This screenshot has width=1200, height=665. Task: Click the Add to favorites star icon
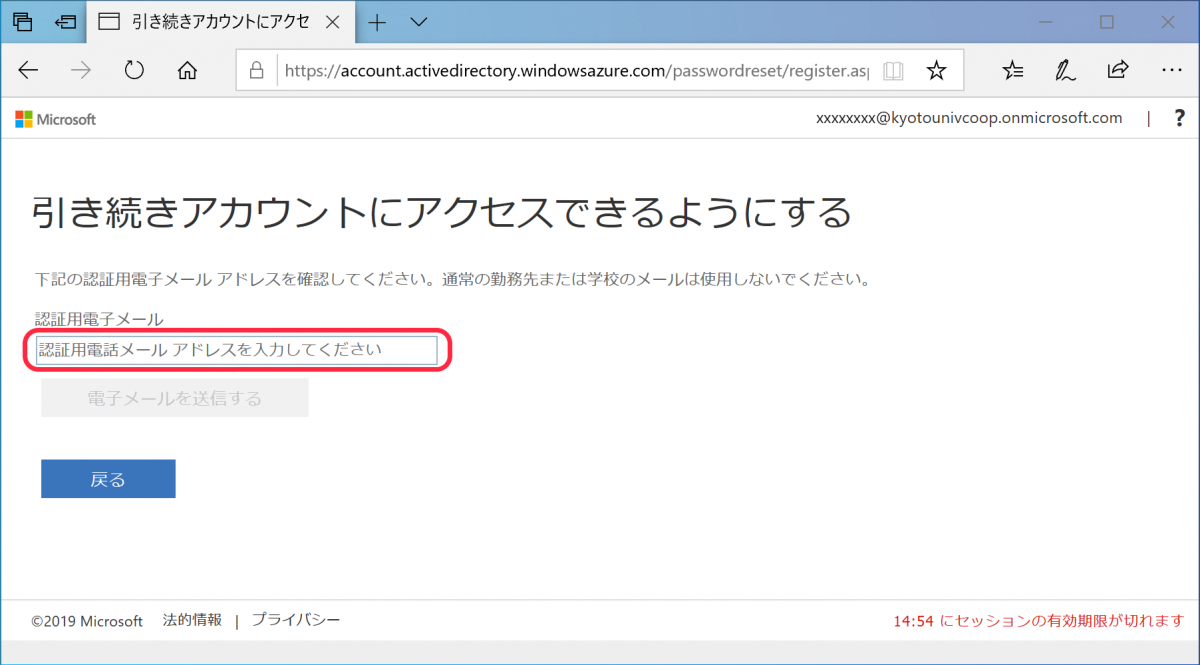click(936, 70)
